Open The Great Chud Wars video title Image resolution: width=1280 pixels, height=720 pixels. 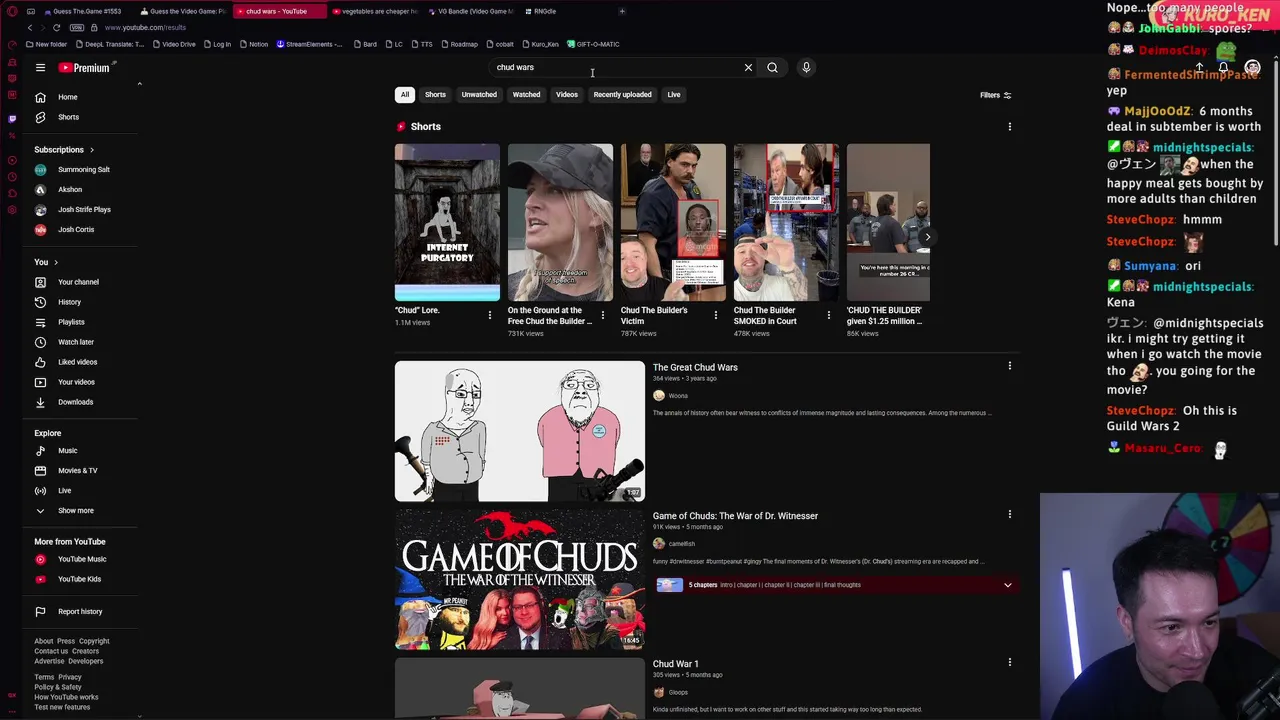(x=695, y=367)
